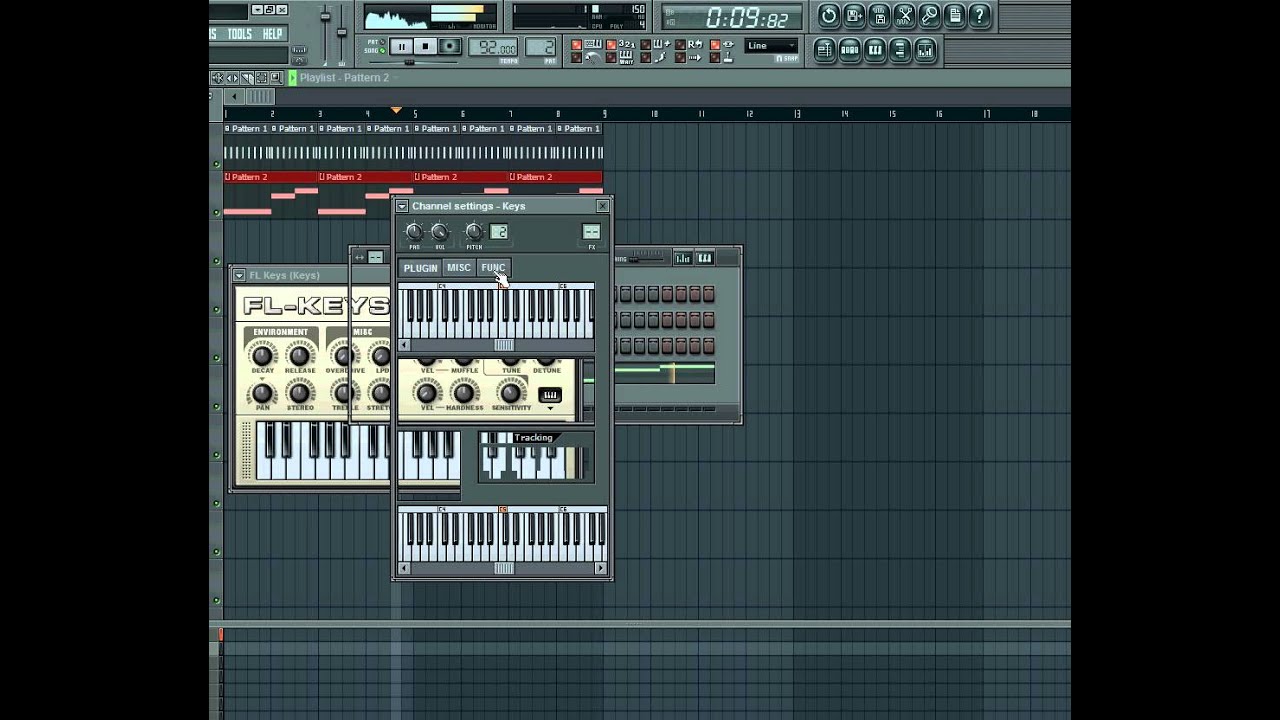Switch to the MISC tab
This screenshot has width=1280, height=720.
459,268
